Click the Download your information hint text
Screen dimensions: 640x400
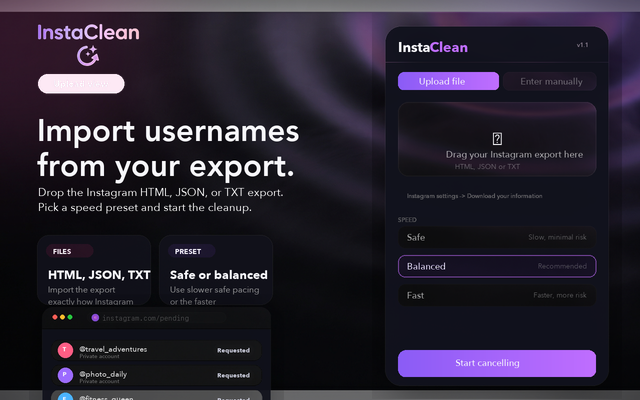[474, 196]
